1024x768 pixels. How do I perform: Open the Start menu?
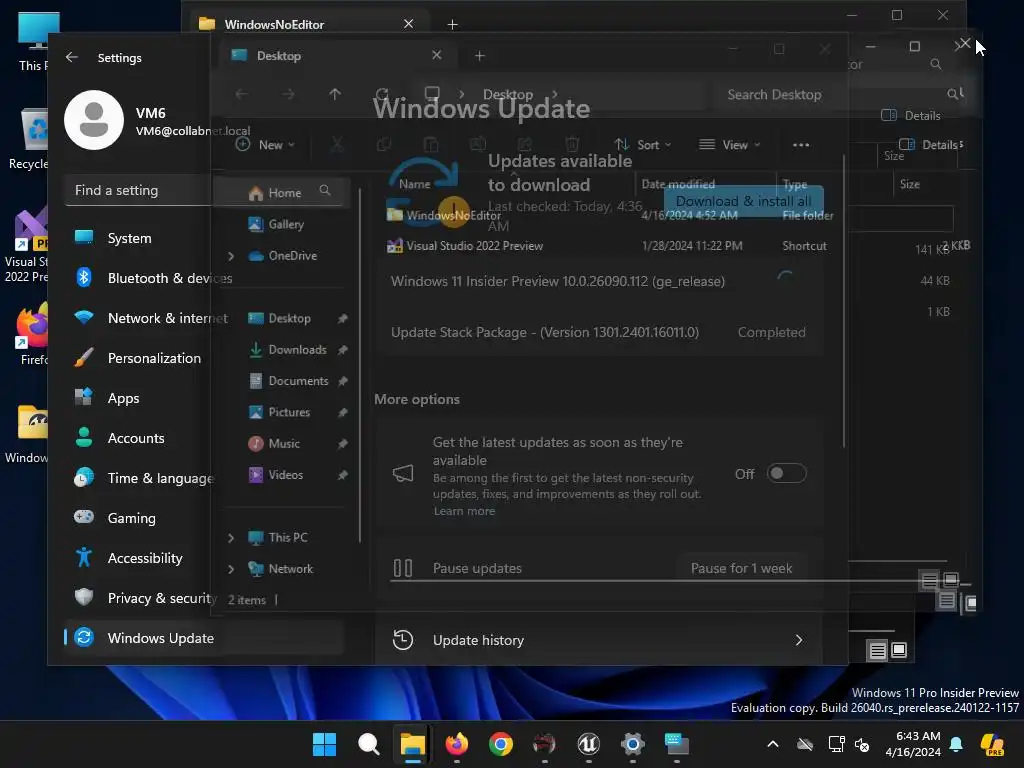(325, 744)
